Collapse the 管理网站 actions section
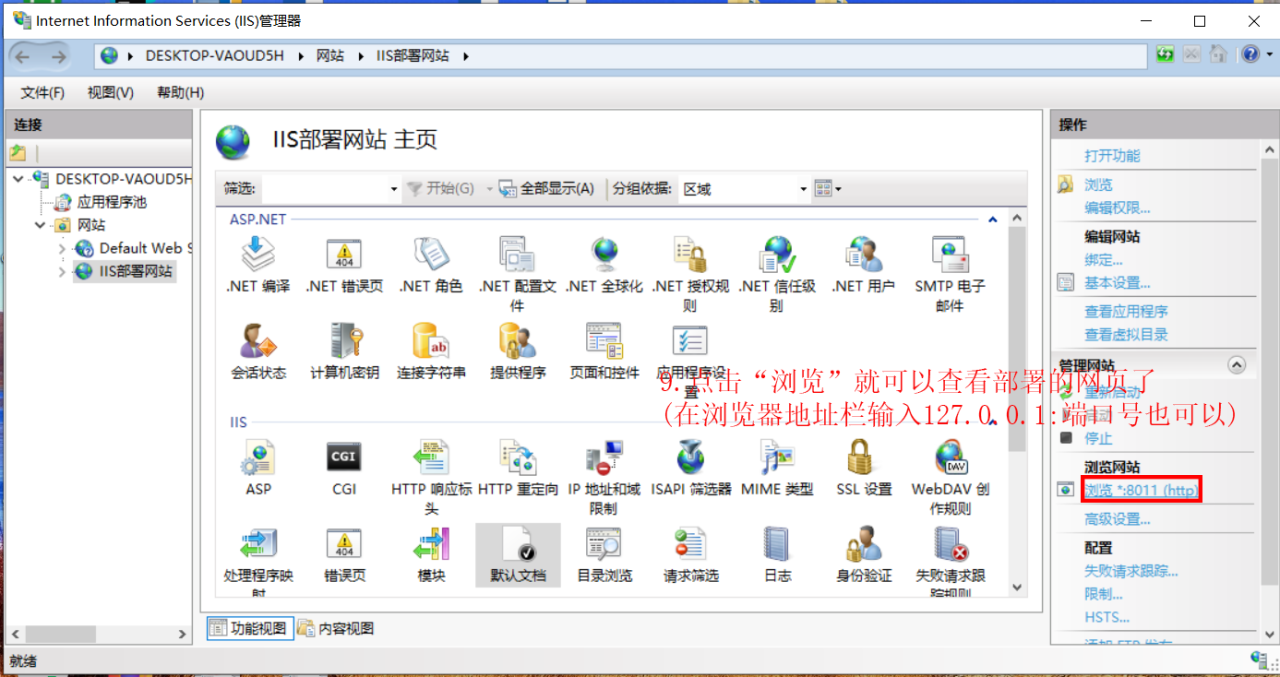This screenshot has height=677, width=1280. (x=1237, y=366)
